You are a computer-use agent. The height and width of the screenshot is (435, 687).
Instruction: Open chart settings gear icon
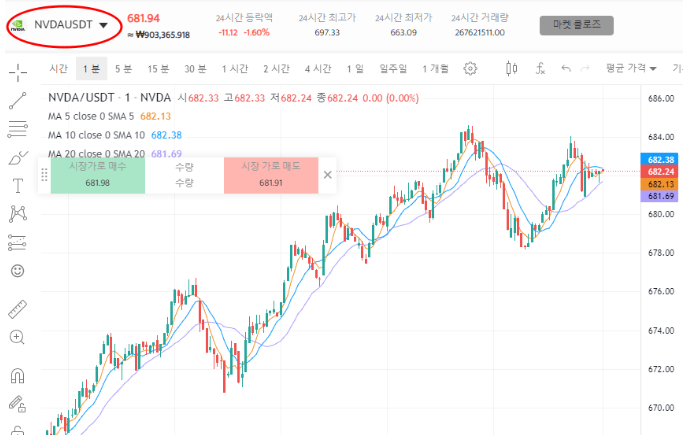[x=470, y=69]
